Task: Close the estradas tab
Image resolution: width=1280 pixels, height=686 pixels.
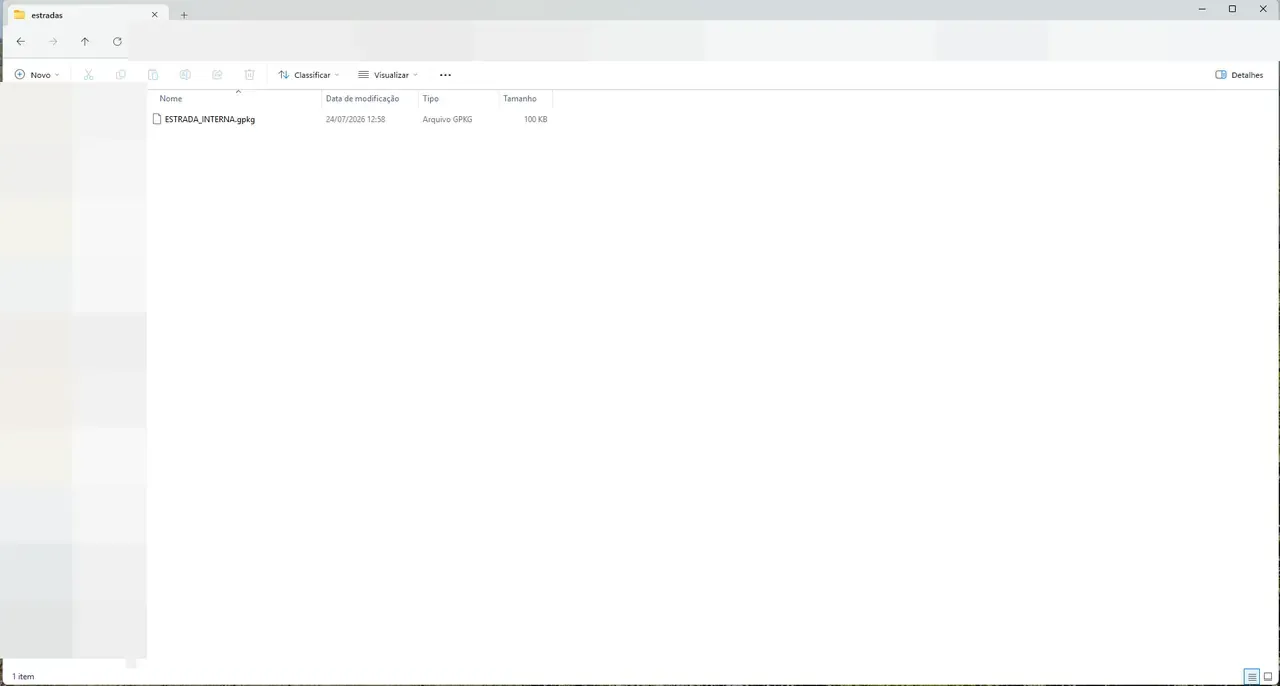Action: point(154,15)
